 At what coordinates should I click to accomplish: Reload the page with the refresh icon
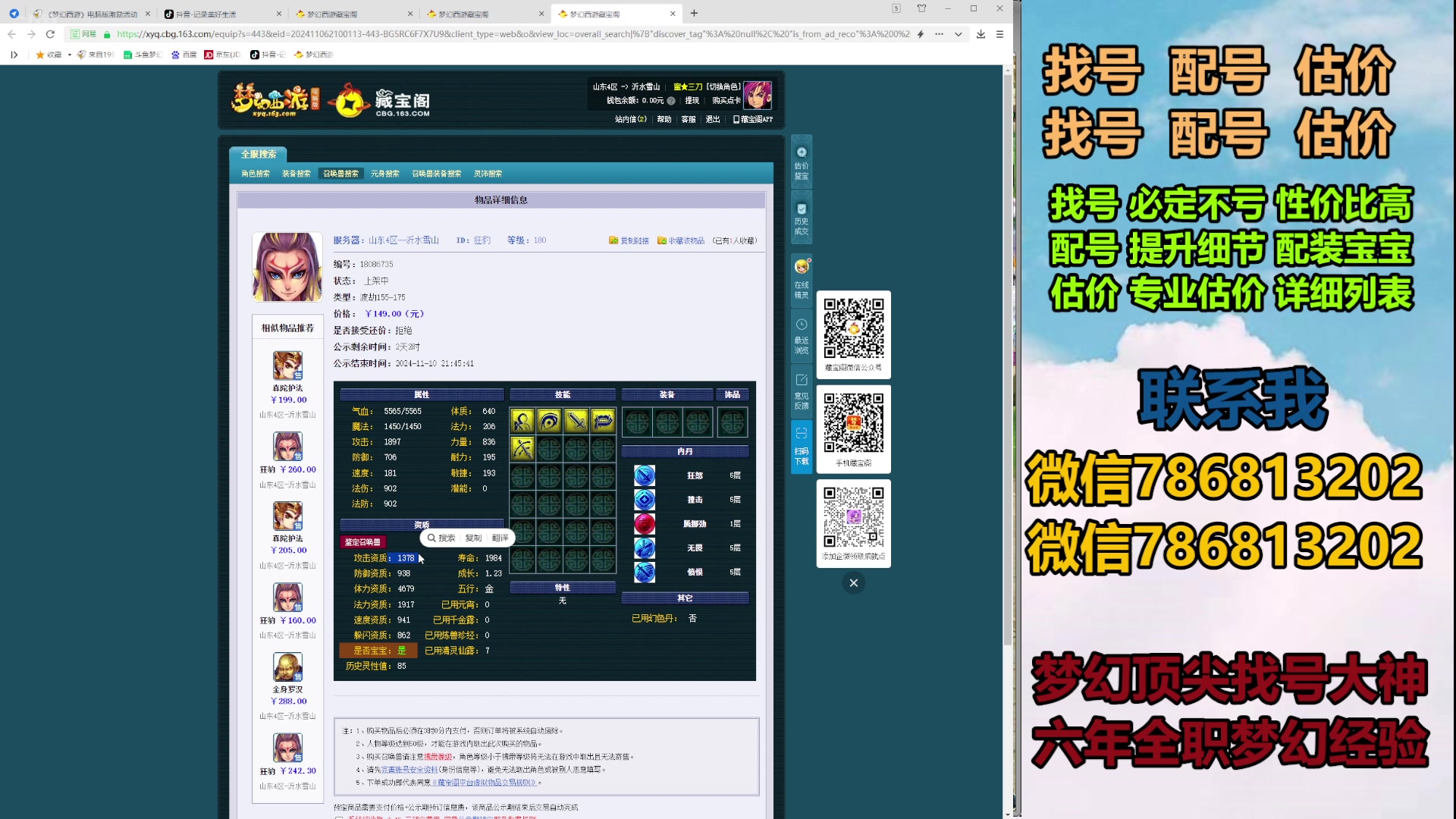(x=50, y=34)
